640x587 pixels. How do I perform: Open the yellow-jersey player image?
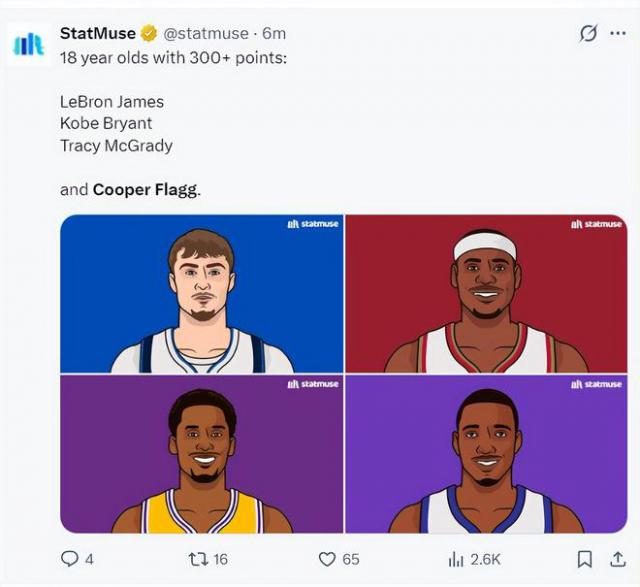click(201, 454)
